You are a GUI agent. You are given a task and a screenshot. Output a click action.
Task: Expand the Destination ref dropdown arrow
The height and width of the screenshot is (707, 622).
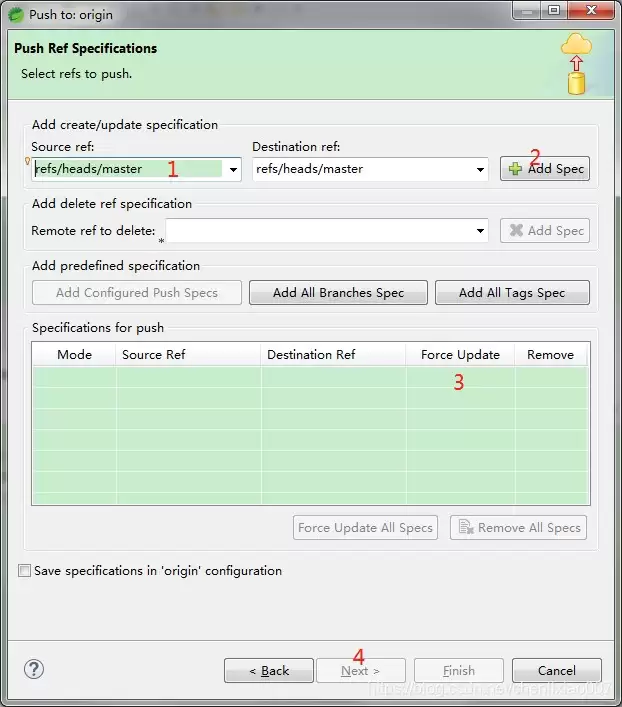coord(480,170)
